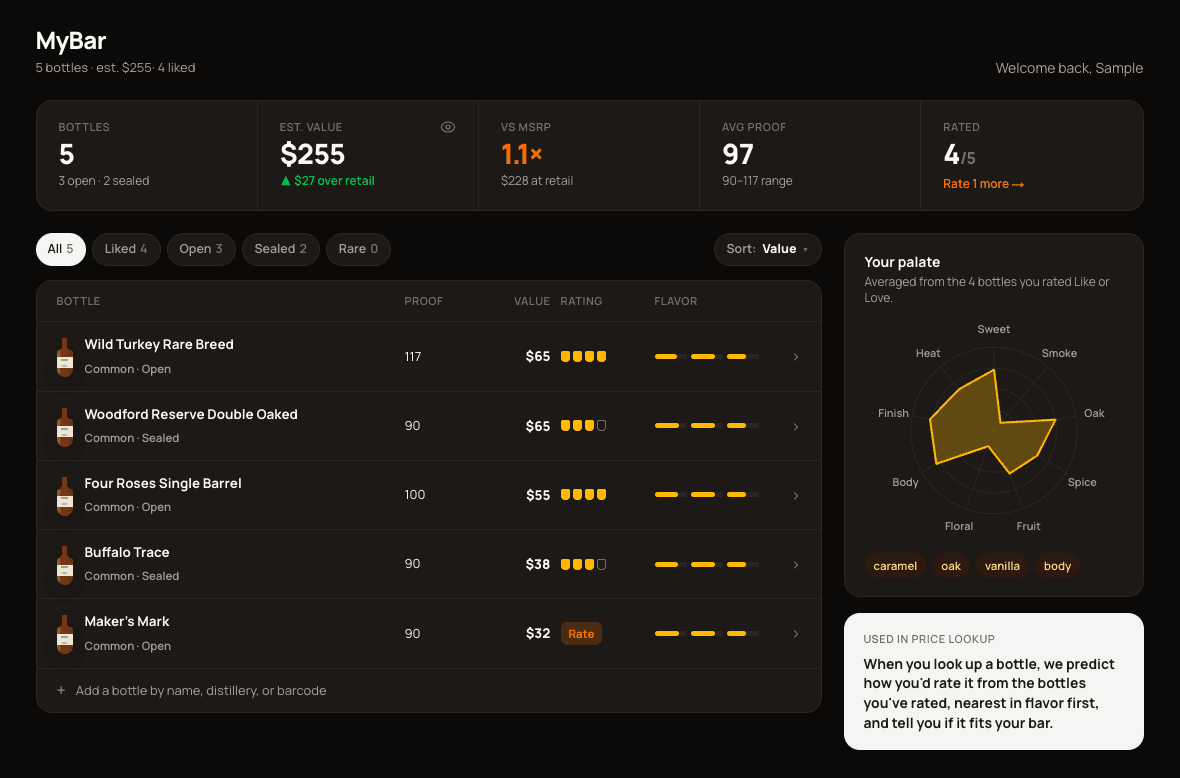Click the oak flavor tag
This screenshot has height=778, width=1180.
(x=950, y=566)
